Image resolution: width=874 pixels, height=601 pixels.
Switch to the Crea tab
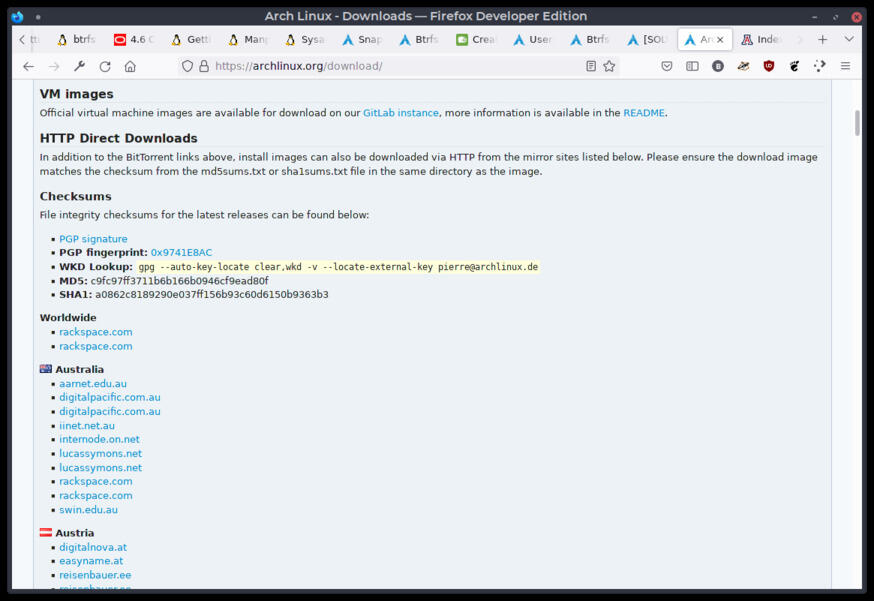pos(476,40)
